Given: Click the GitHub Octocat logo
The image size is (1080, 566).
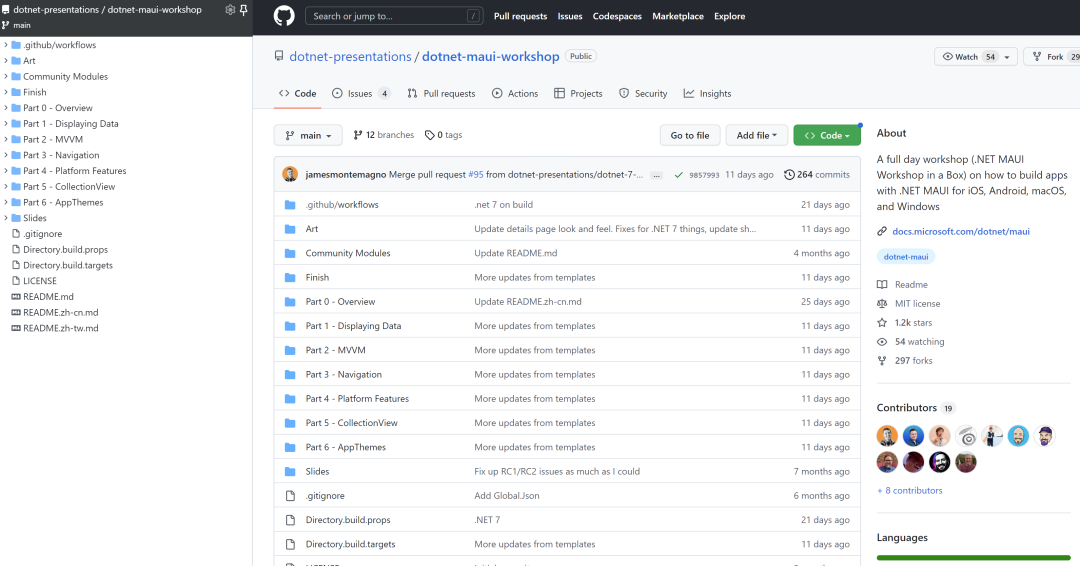Looking at the screenshot, I should pos(284,16).
